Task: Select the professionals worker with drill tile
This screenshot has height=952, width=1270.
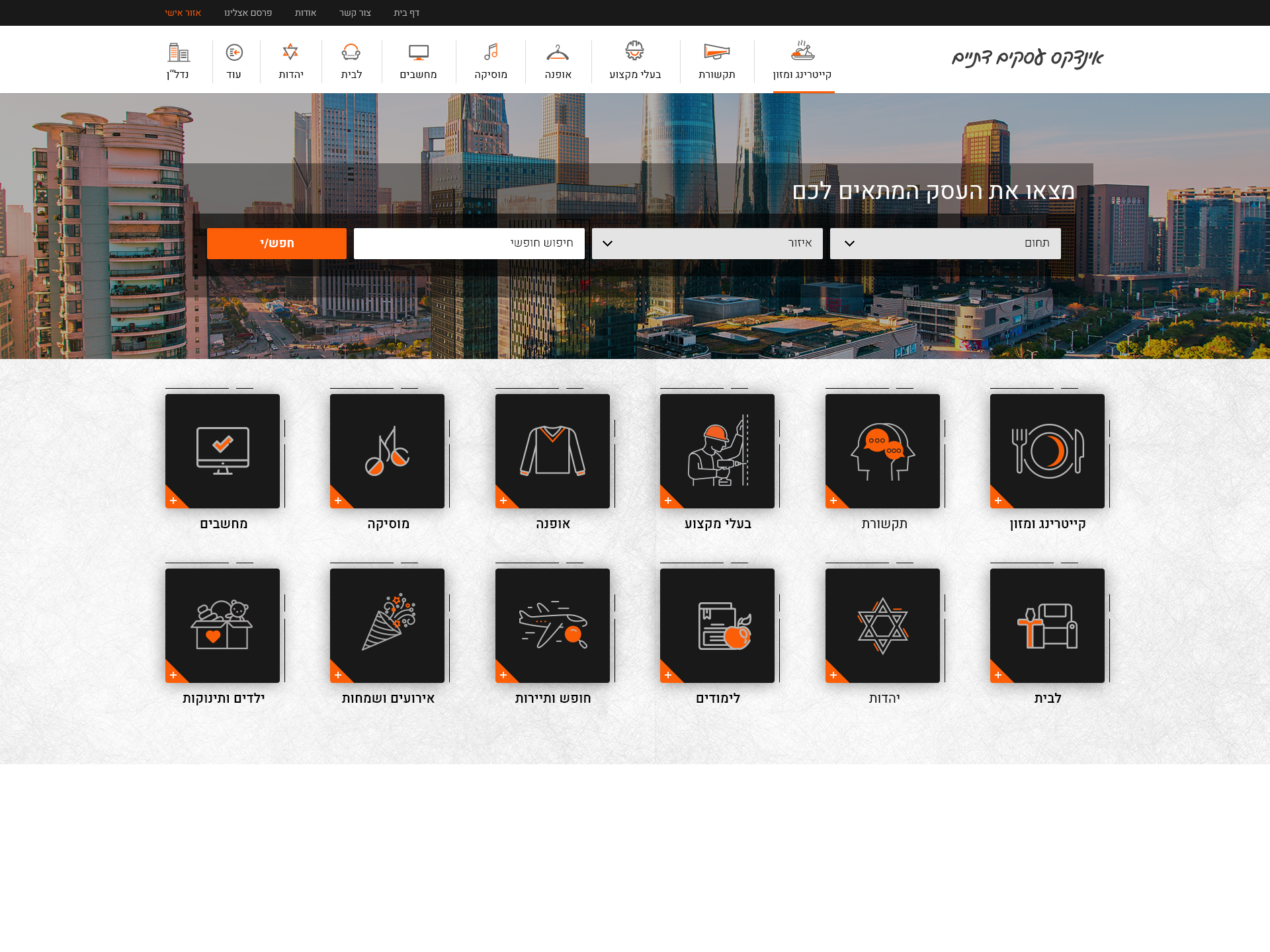Action: [717, 452]
